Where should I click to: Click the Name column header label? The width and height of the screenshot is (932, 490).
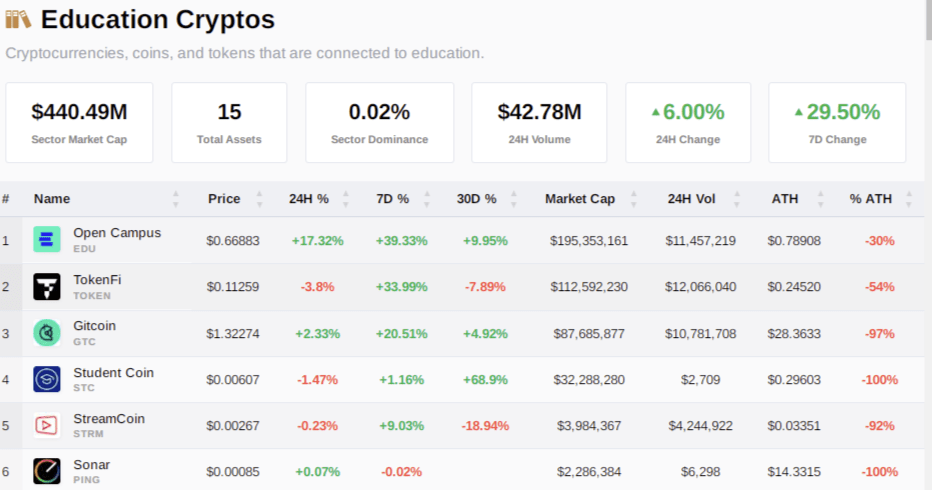52,199
